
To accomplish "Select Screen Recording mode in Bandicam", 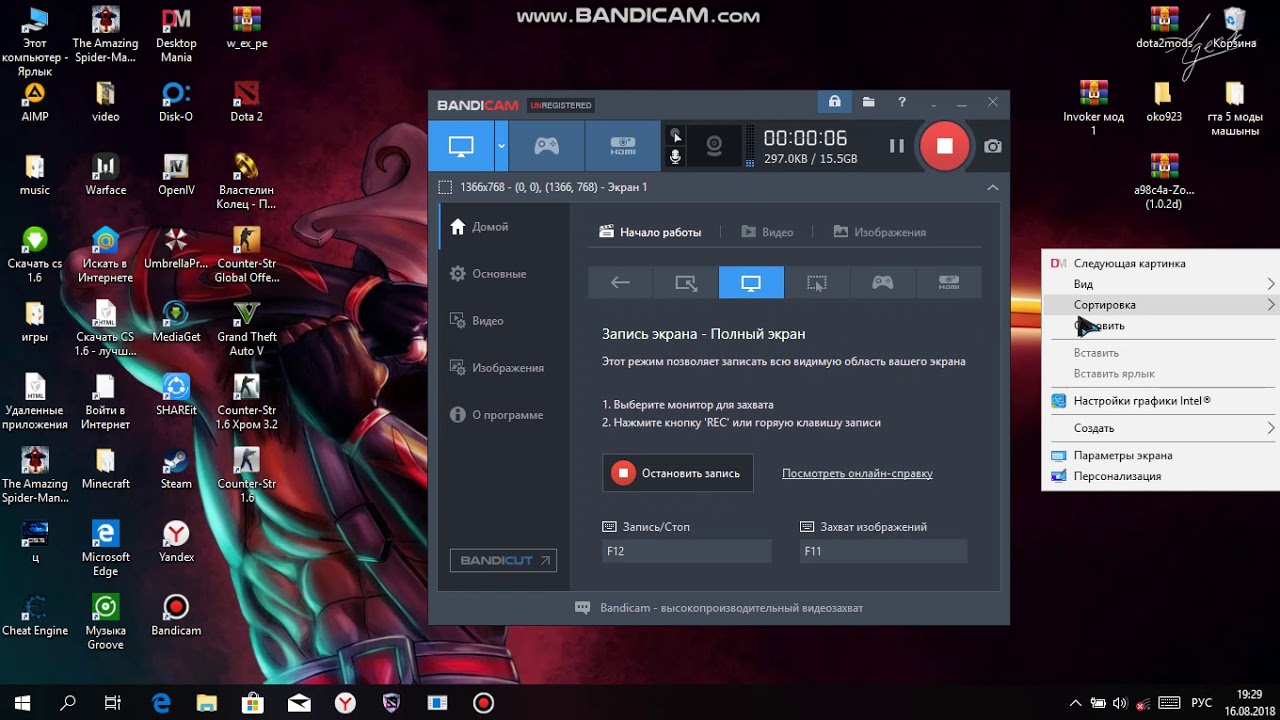I will pos(461,146).
